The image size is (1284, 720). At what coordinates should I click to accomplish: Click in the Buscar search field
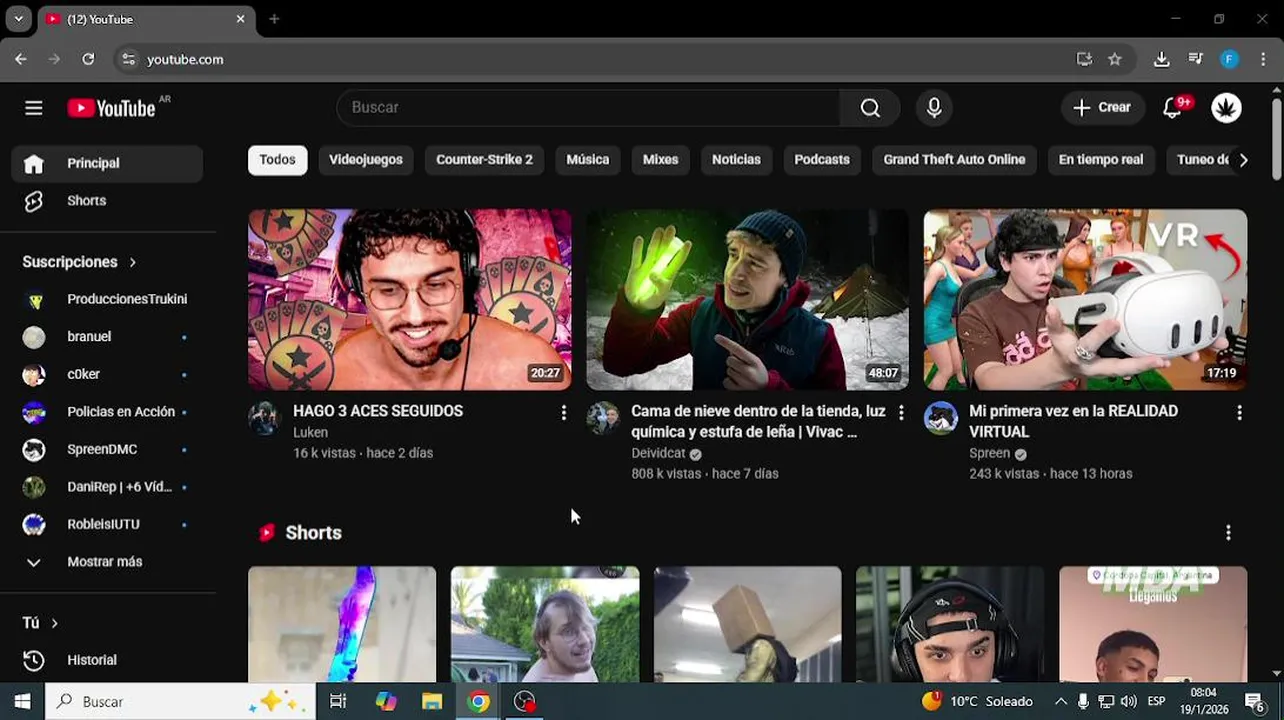pos(589,108)
